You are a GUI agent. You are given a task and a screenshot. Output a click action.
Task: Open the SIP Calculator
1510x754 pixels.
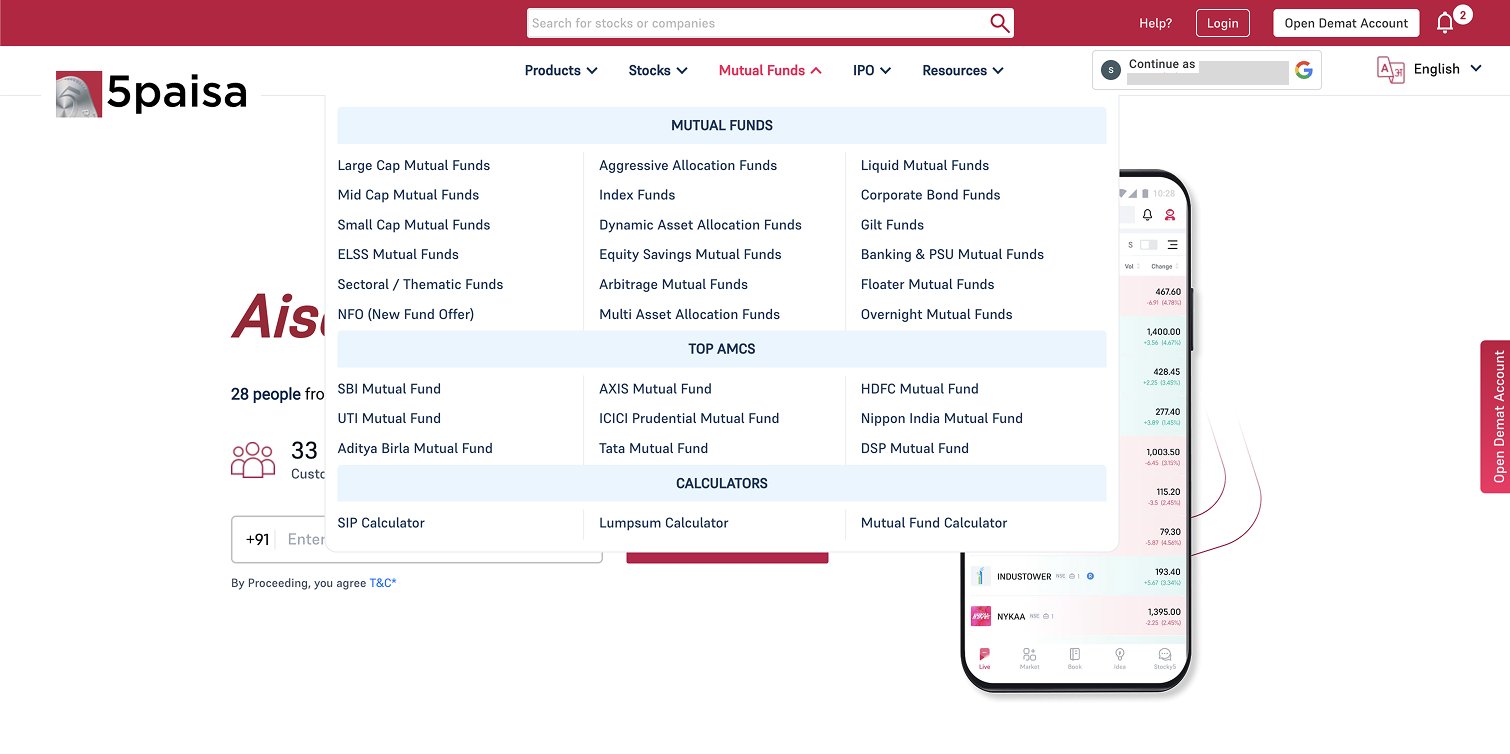click(x=381, y=522)
